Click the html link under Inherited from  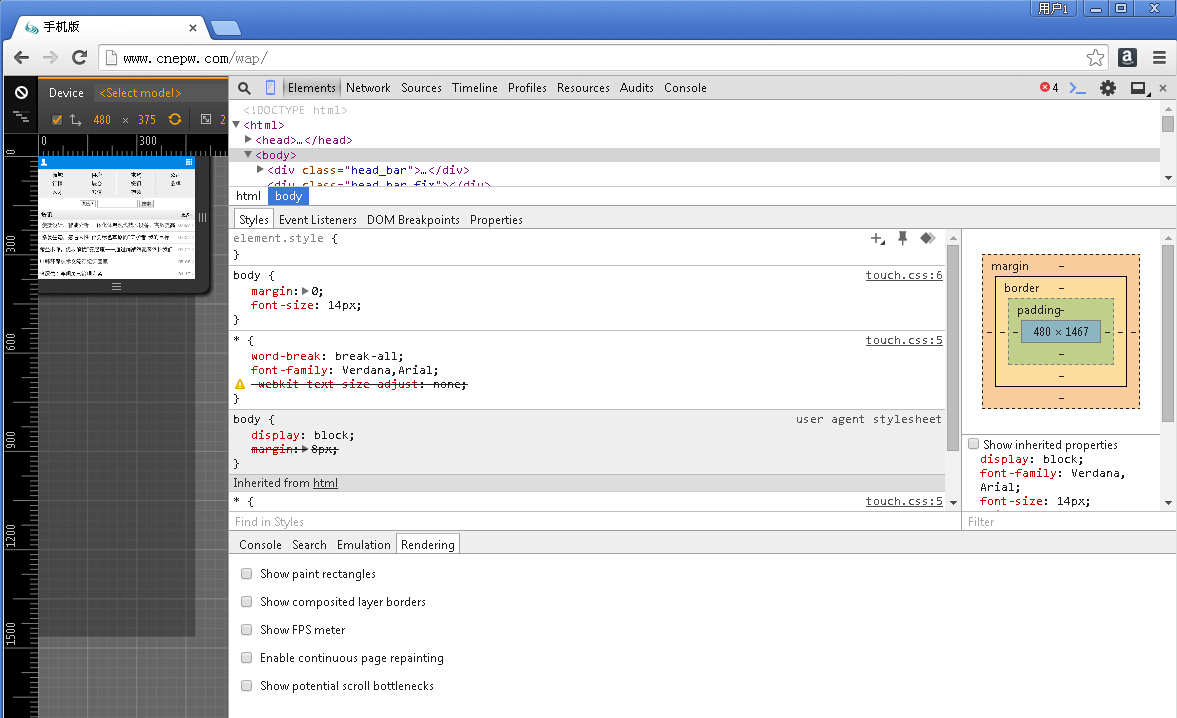coord(325,483)
